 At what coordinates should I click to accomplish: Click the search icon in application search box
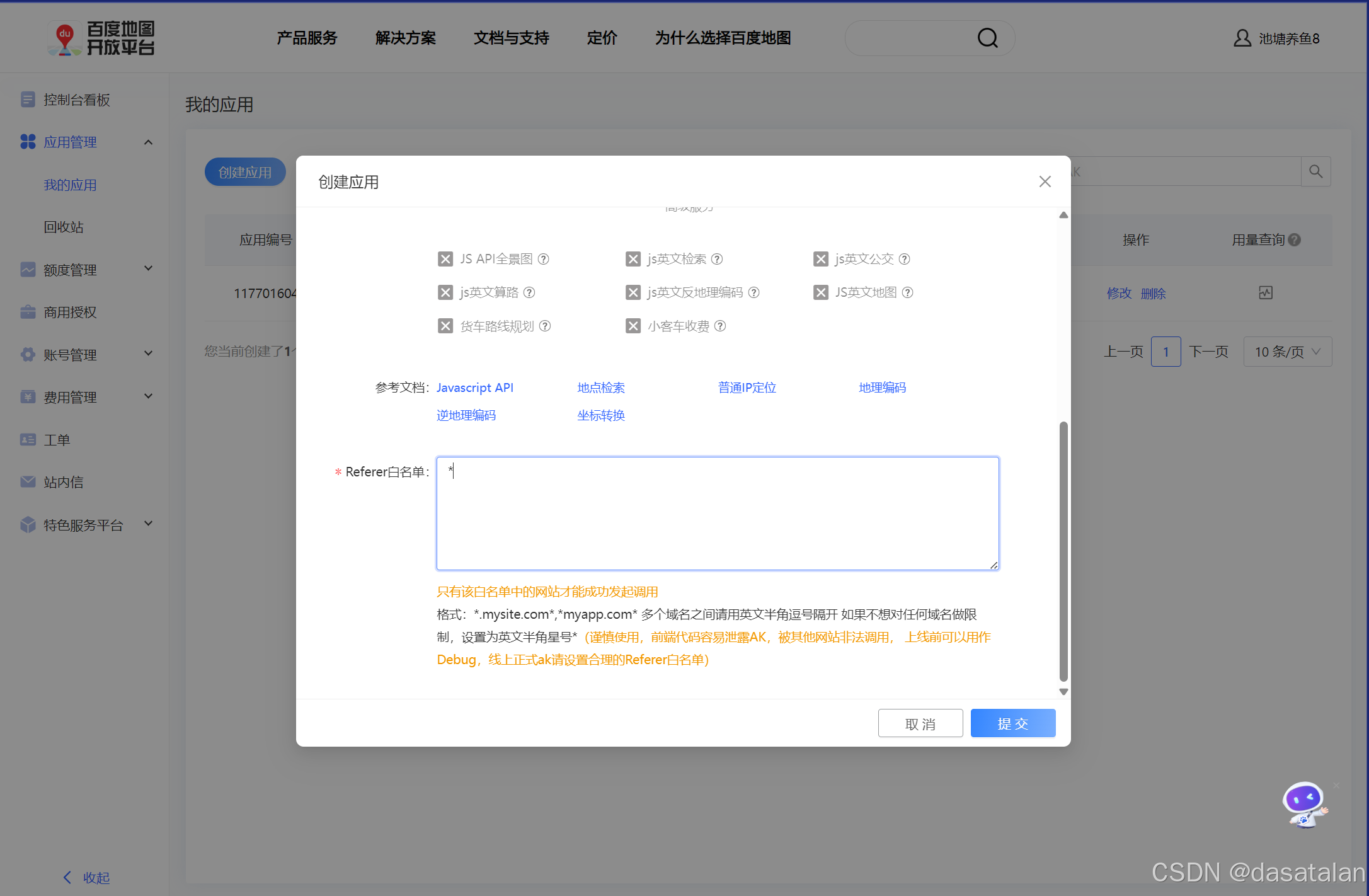click(1315, 171)
